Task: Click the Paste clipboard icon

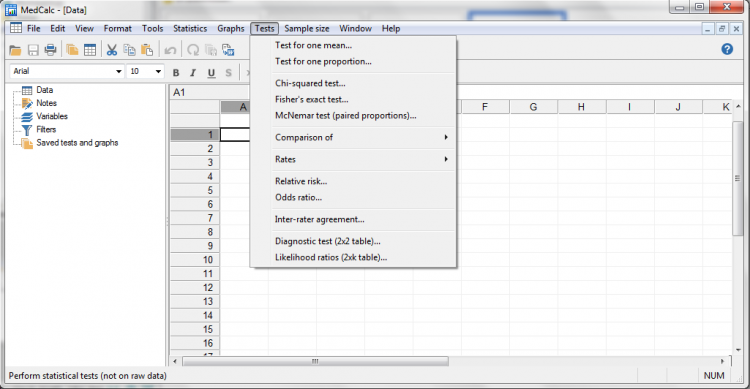Action: [x=147, y=50]
